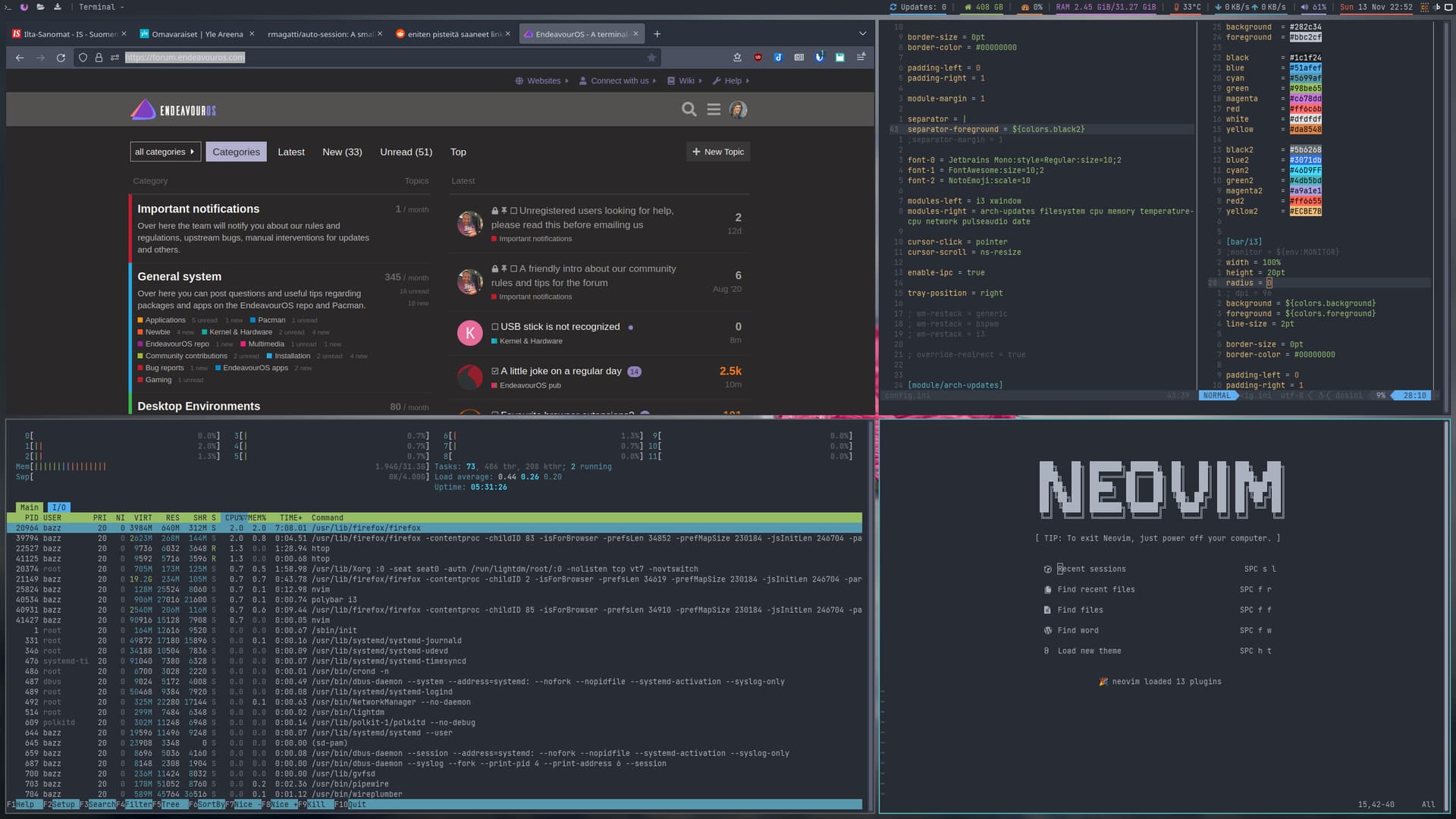Toggle checkbox on 'Unregistered users looking for help' topic

tap(513, 211)
